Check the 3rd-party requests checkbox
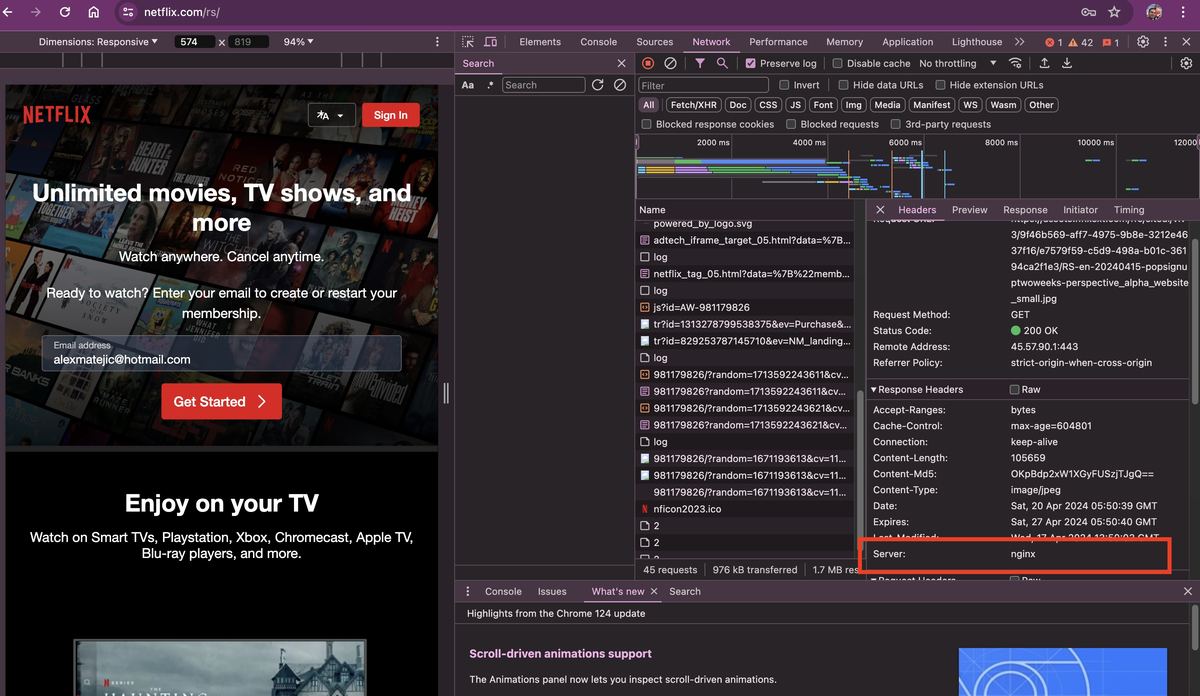1200x696 pixels. click(895, 124)
